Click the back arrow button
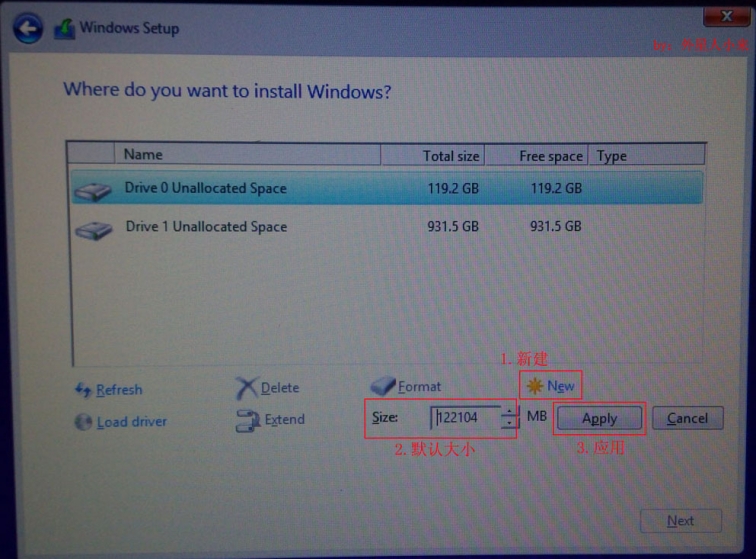 28,29
